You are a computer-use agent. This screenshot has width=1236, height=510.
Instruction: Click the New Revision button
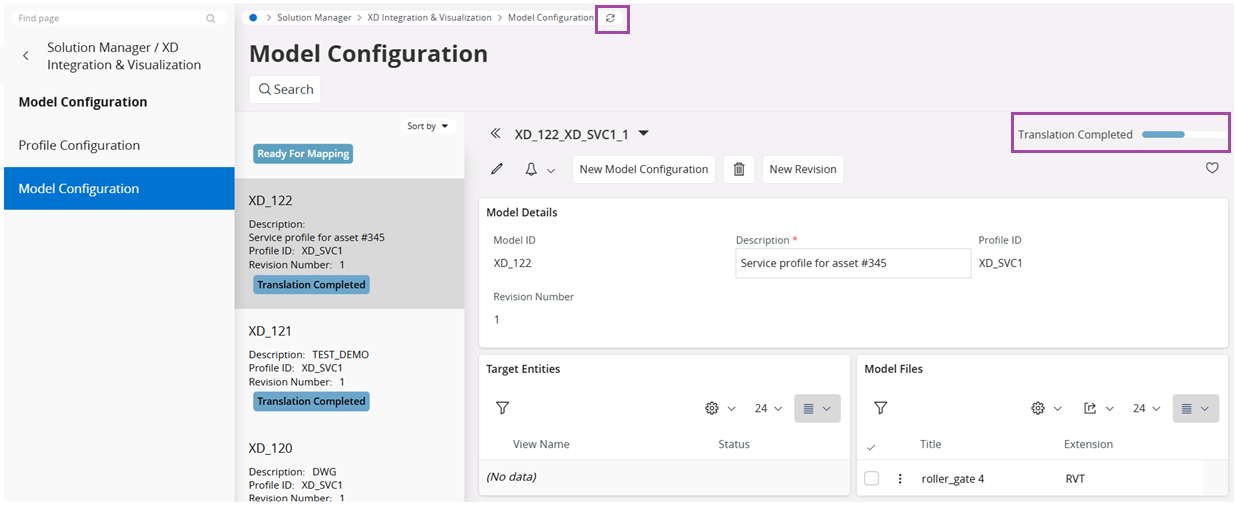(802, 169)
